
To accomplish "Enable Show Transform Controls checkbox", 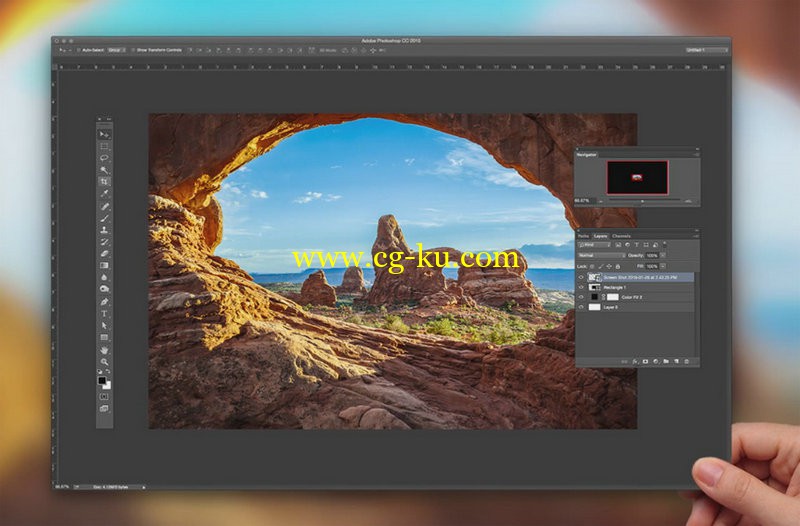I will [133, 50].
